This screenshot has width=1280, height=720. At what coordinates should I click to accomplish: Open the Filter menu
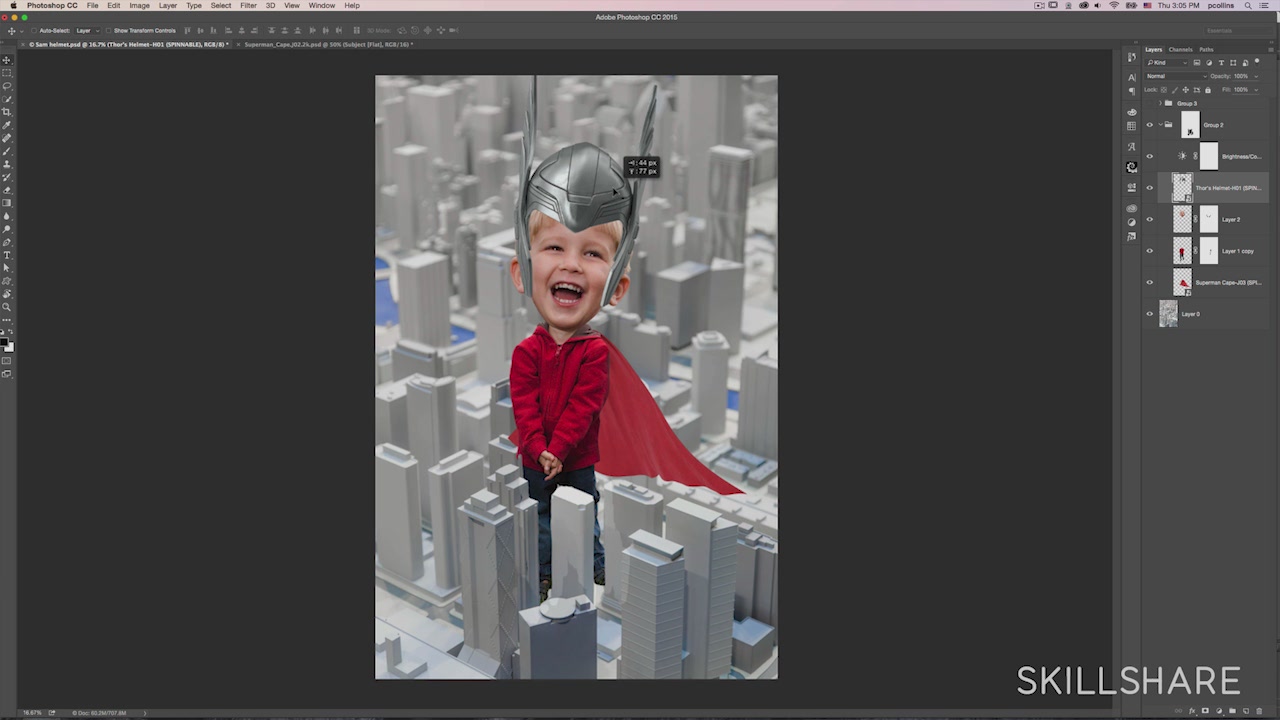tap(248, 6)
